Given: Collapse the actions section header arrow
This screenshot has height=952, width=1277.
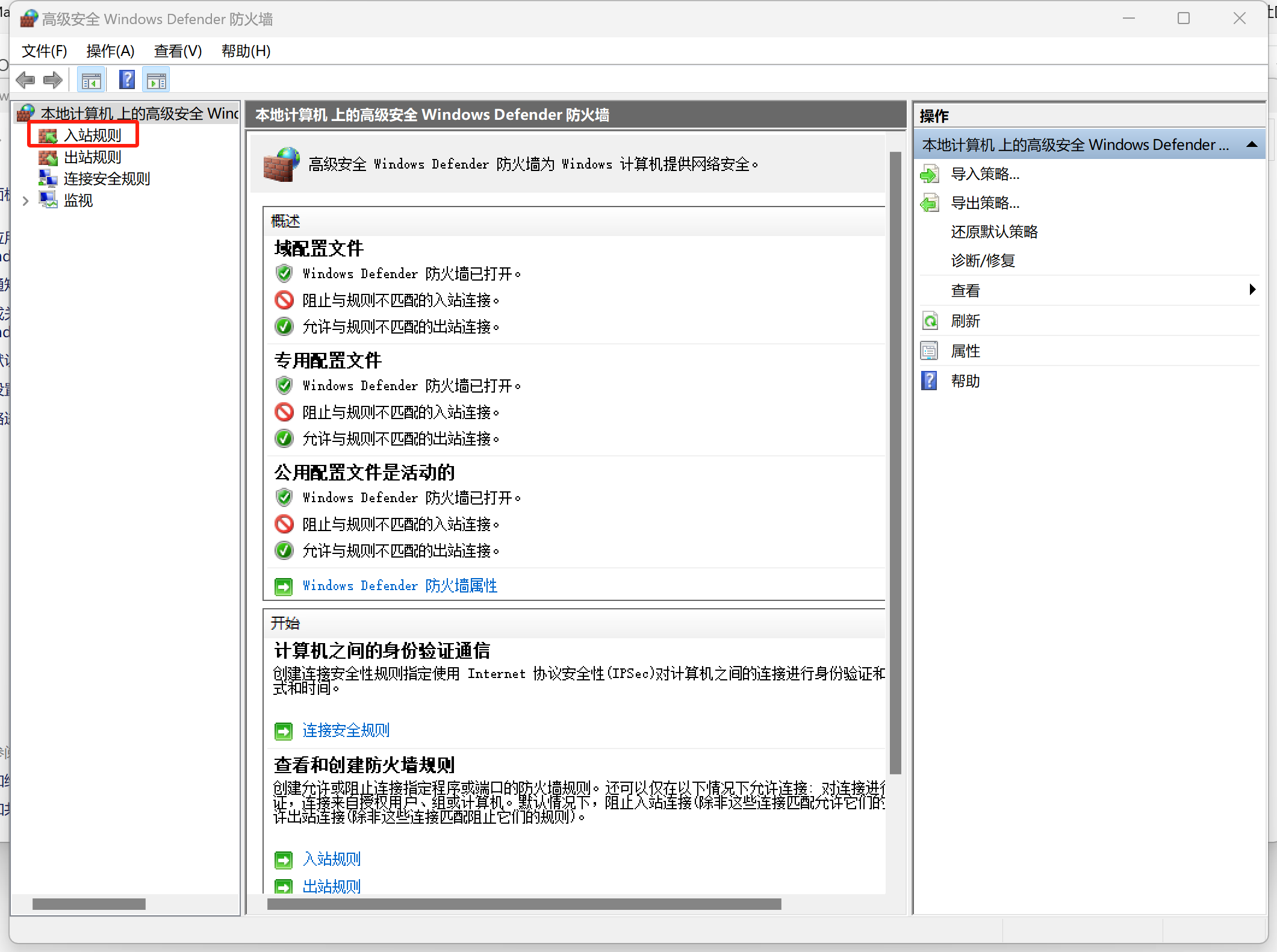Looking at the screenshot, I should [1252, 145].
